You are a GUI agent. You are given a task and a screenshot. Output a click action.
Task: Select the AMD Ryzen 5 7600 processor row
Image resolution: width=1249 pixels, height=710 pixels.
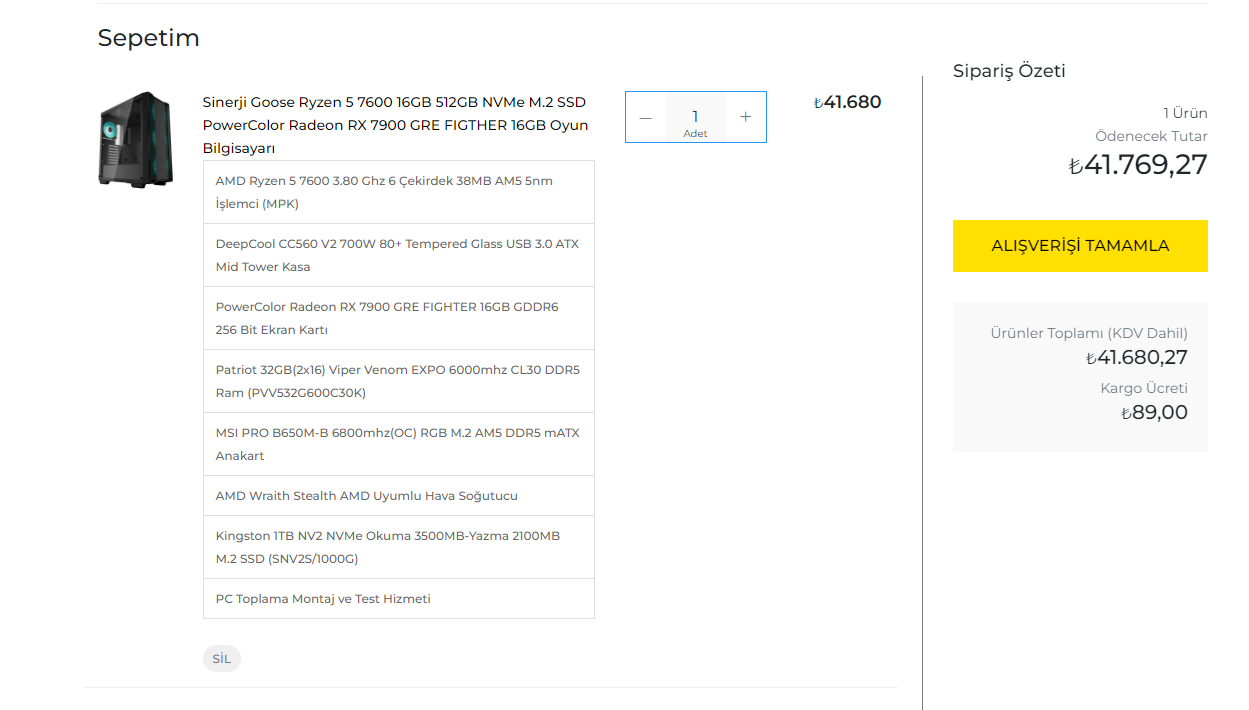coord(399,192)
